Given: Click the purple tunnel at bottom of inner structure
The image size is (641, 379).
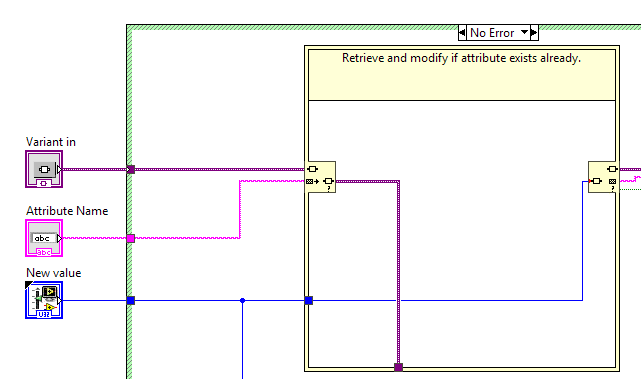Looking at the screenshot, I should point(399,367).
